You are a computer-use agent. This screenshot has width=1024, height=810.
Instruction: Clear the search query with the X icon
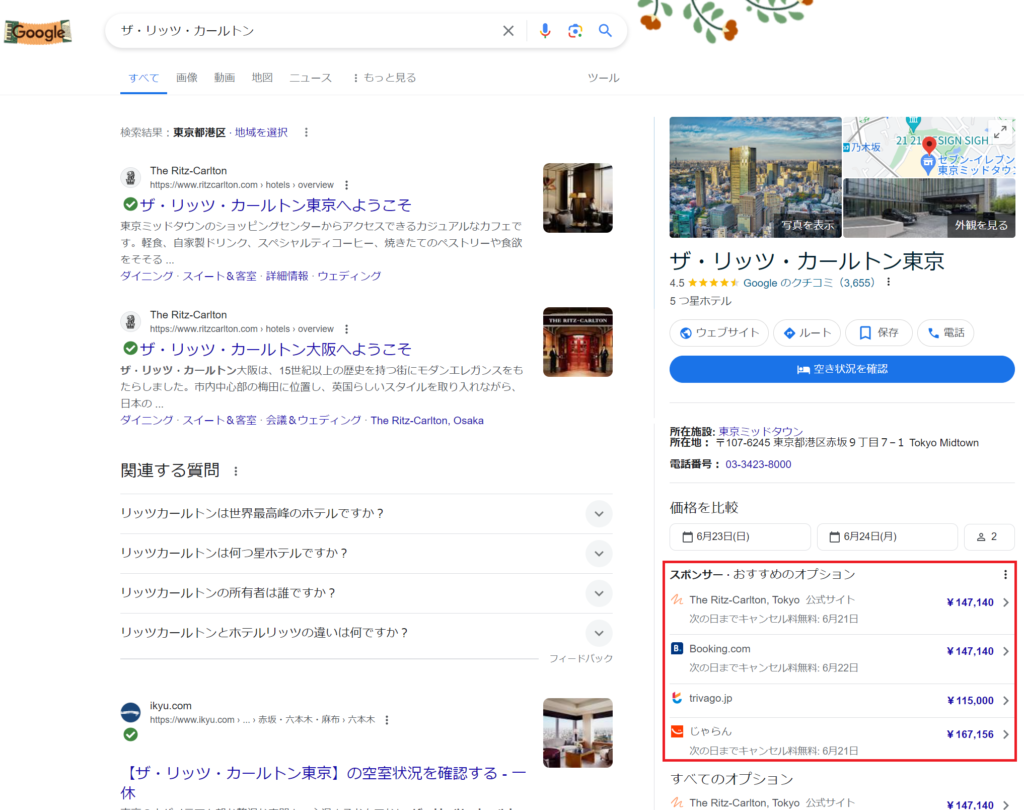point(508,31)
